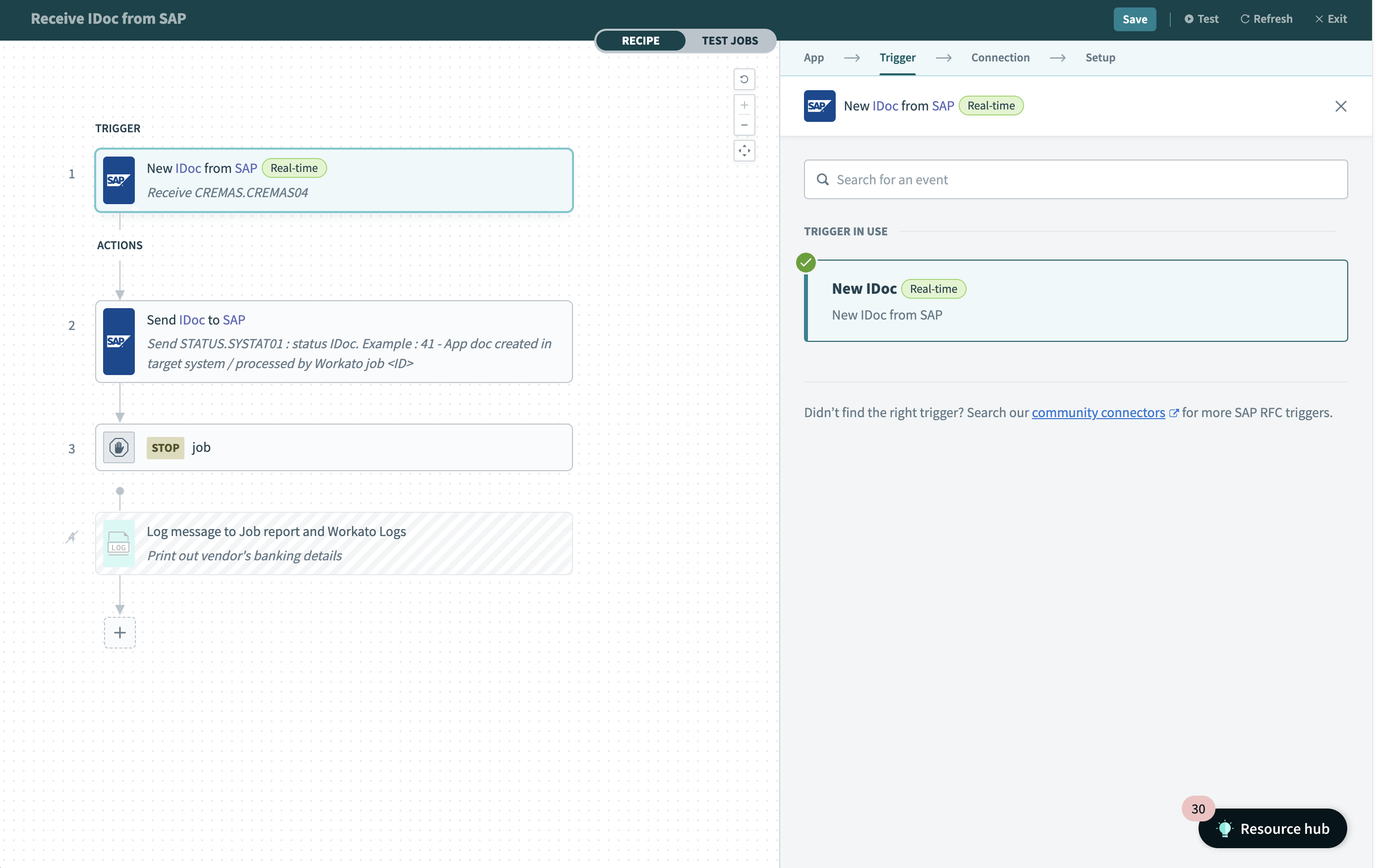Open the Setup tab

coord(1100,57)
